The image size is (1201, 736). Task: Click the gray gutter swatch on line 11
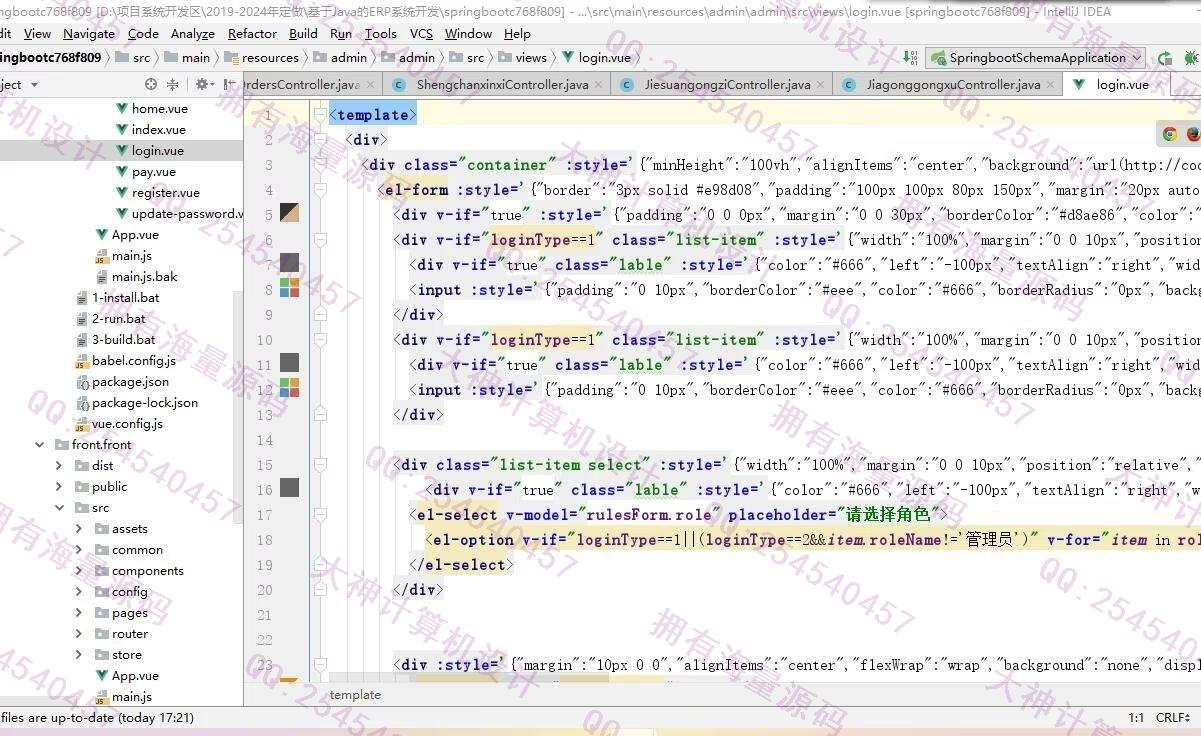289,362
